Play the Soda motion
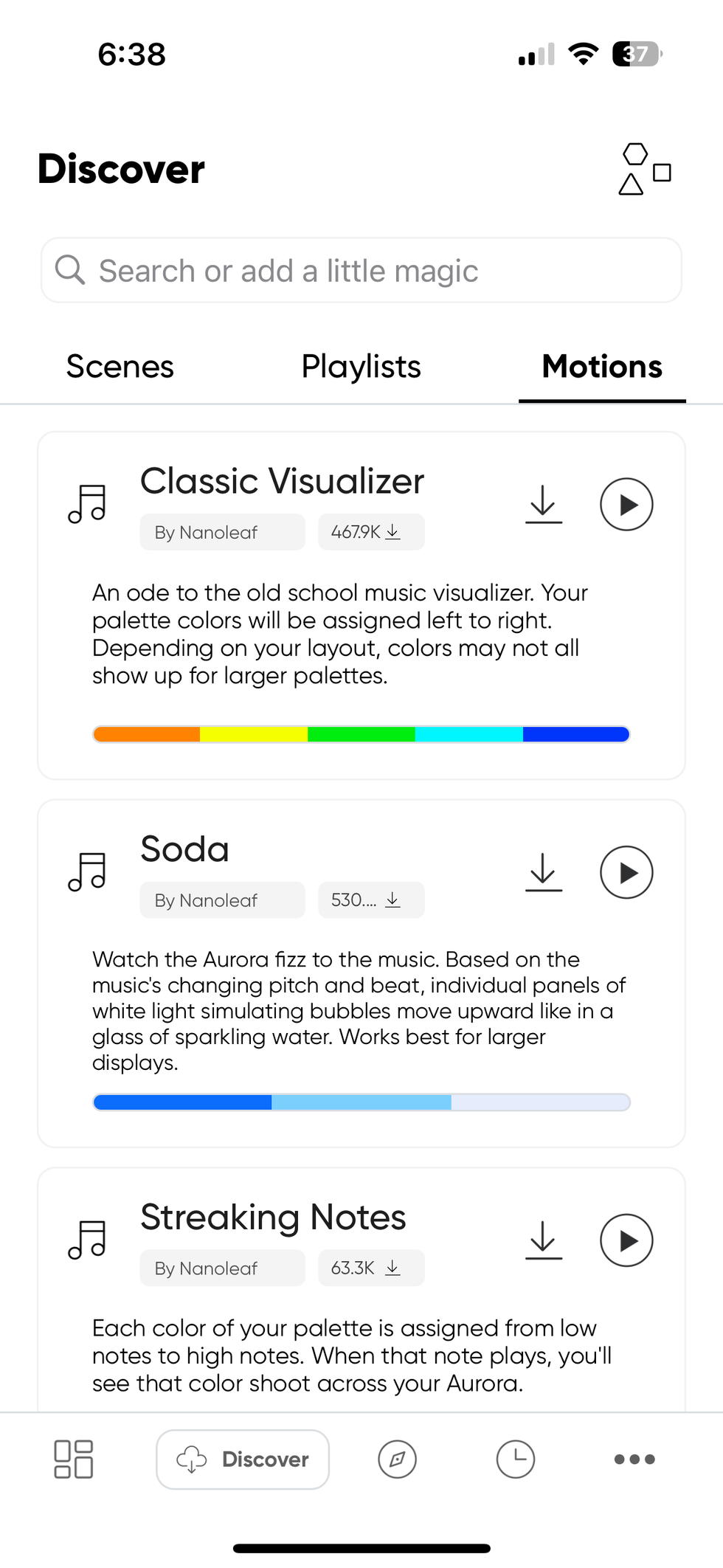 click(626, 872)
